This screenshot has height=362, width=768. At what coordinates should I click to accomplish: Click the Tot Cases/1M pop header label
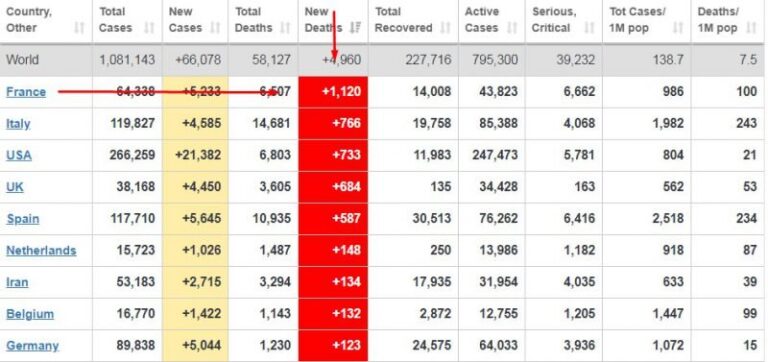[x=637, y=20]
